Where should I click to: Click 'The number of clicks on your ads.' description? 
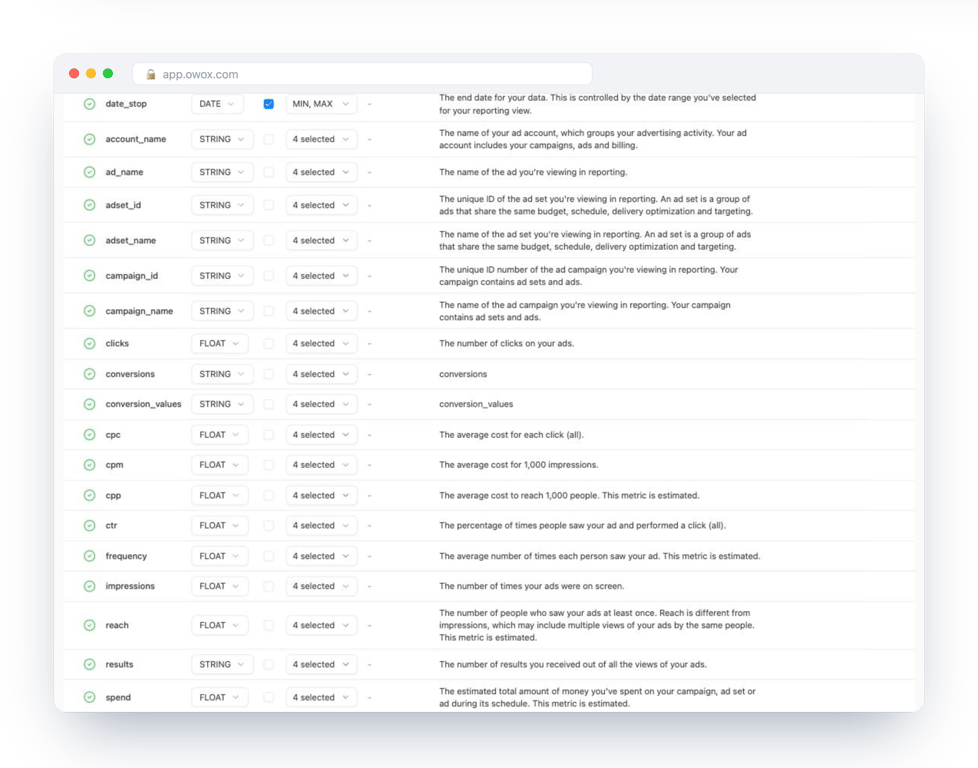point(506,343)
